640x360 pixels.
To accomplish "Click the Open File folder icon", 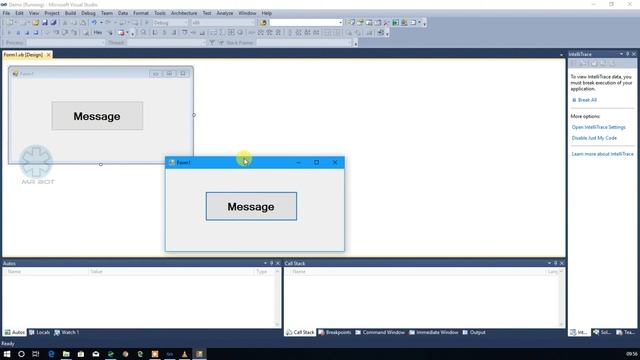I will tap(36, 22).
